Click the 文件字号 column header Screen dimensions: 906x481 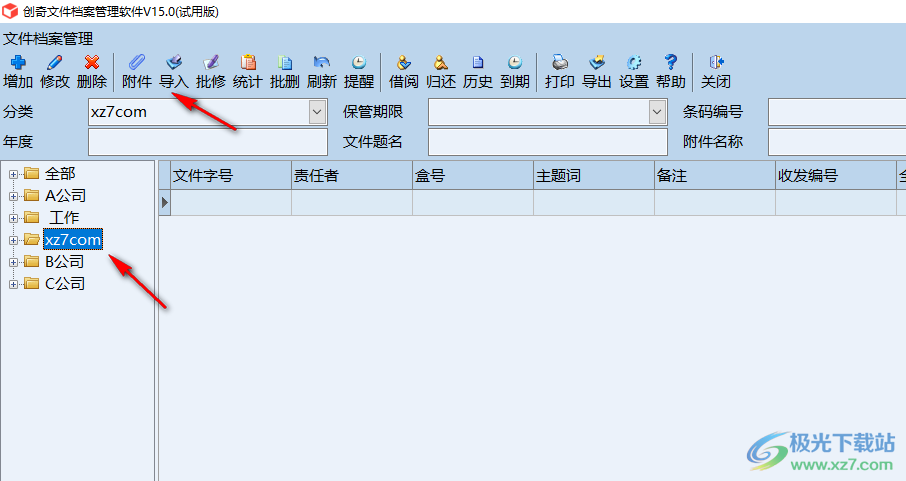coord(231,175)
